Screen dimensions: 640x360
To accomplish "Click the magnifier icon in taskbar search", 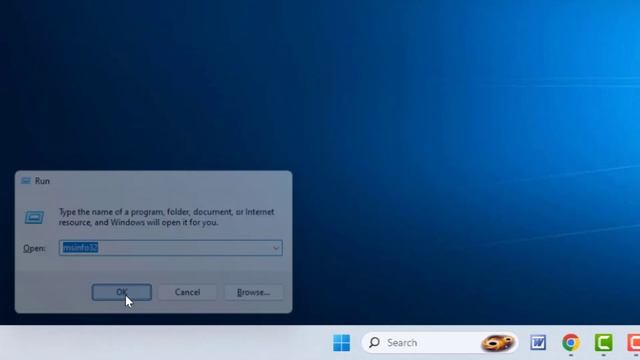I will [374, 342].
